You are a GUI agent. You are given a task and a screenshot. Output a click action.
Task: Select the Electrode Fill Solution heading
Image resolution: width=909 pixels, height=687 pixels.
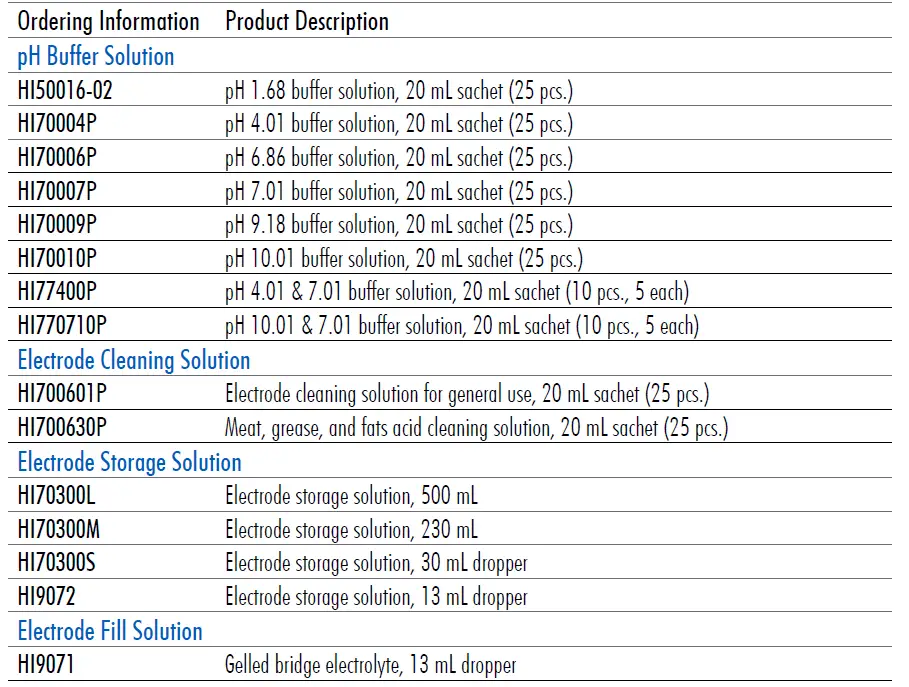[x=110, y=631]
